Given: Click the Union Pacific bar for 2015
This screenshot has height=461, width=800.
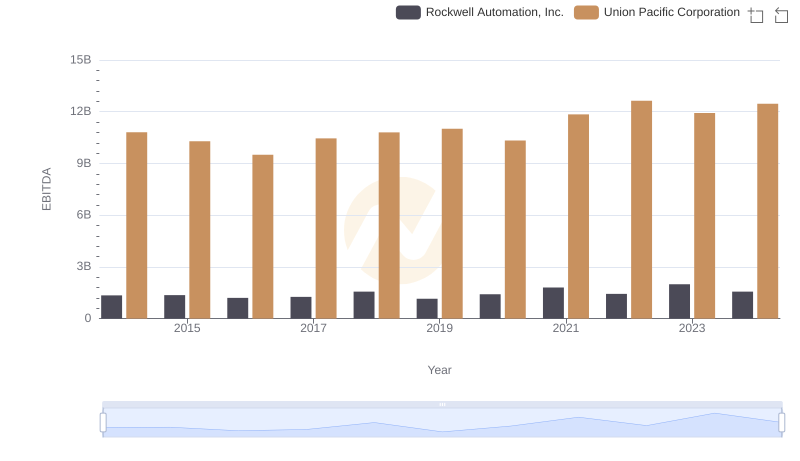Looking at the screenshot, I should [199, 230].
